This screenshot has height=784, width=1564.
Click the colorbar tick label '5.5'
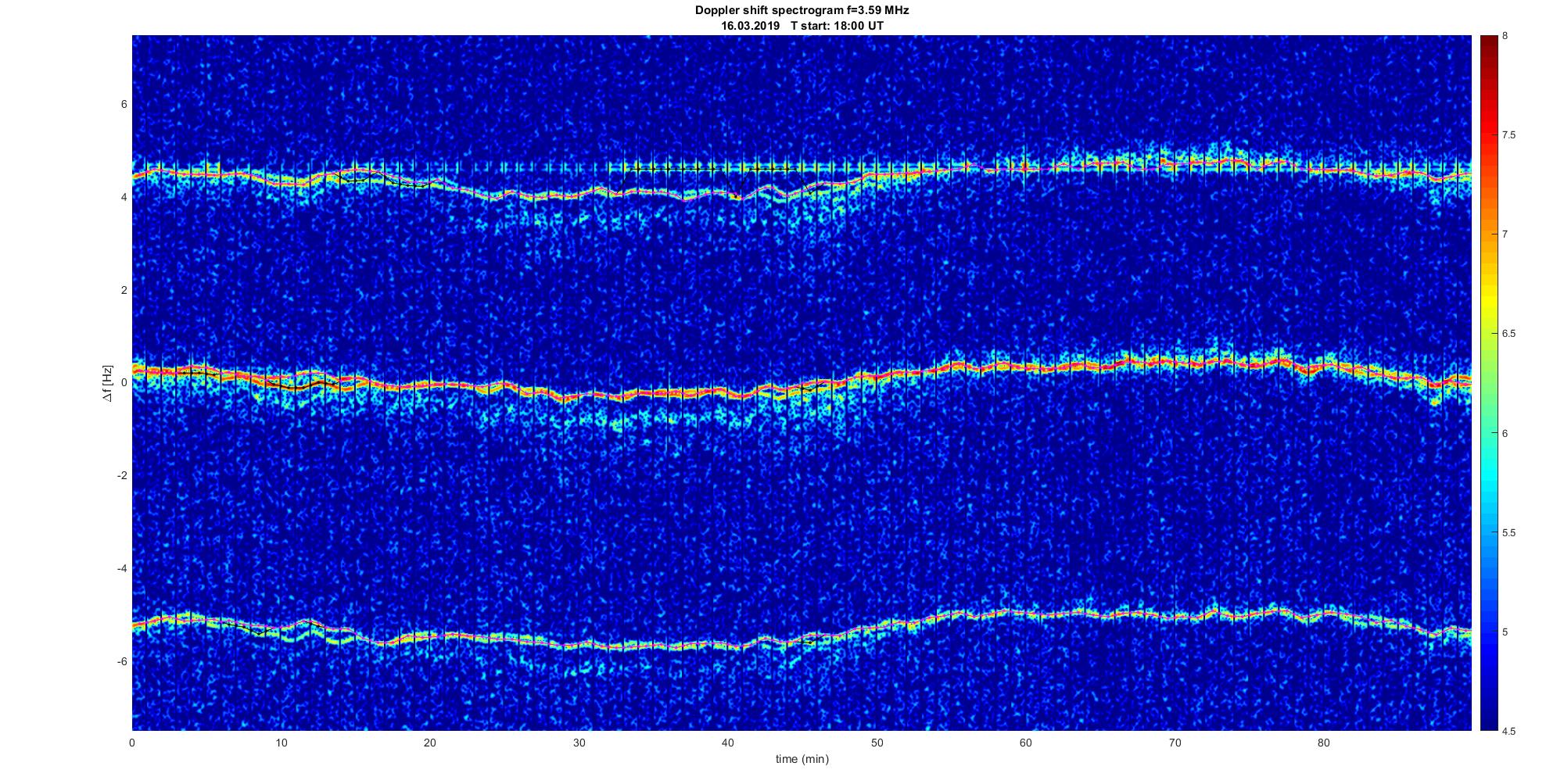tap(1509, 533)
